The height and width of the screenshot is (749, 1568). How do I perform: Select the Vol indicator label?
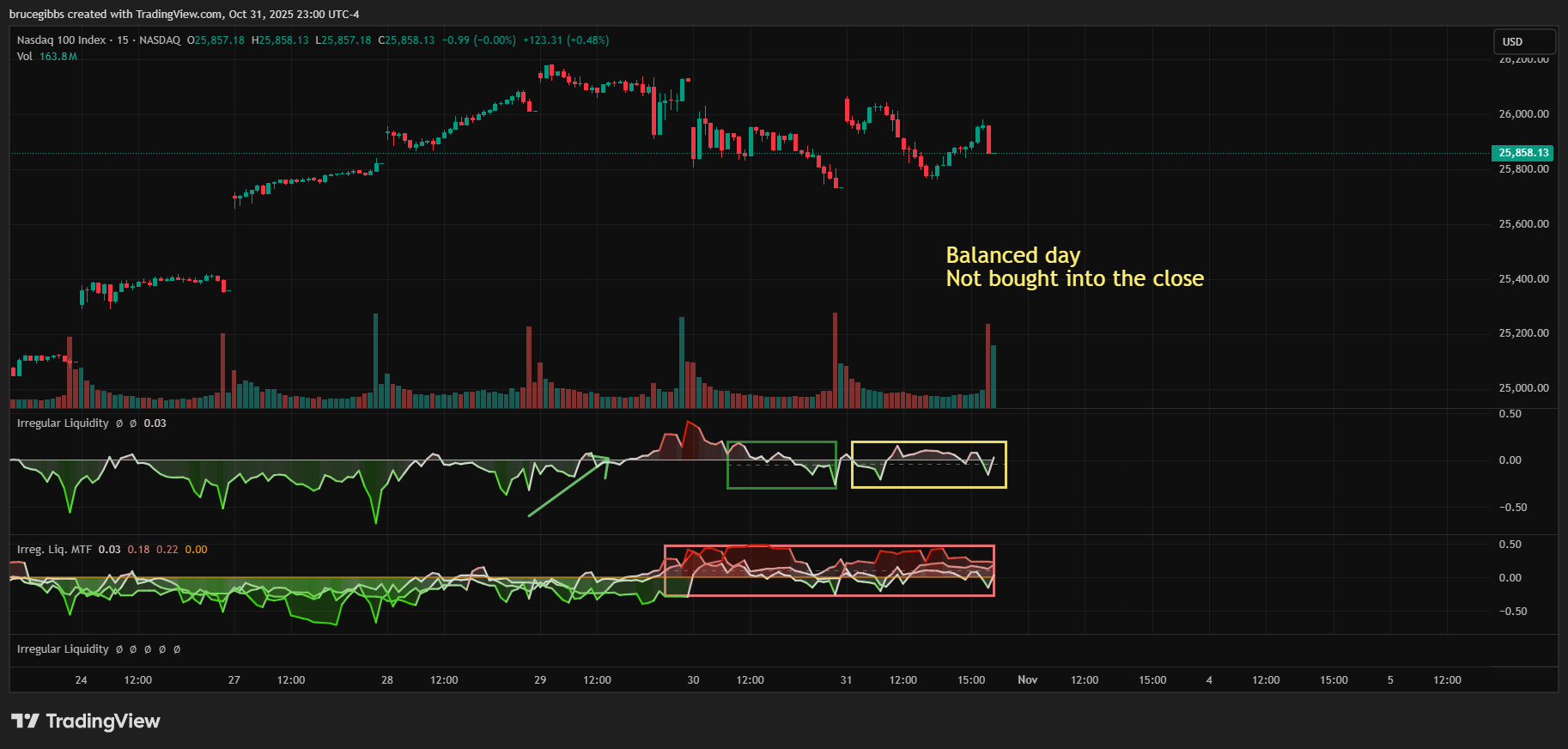click(x=24, y=57)
